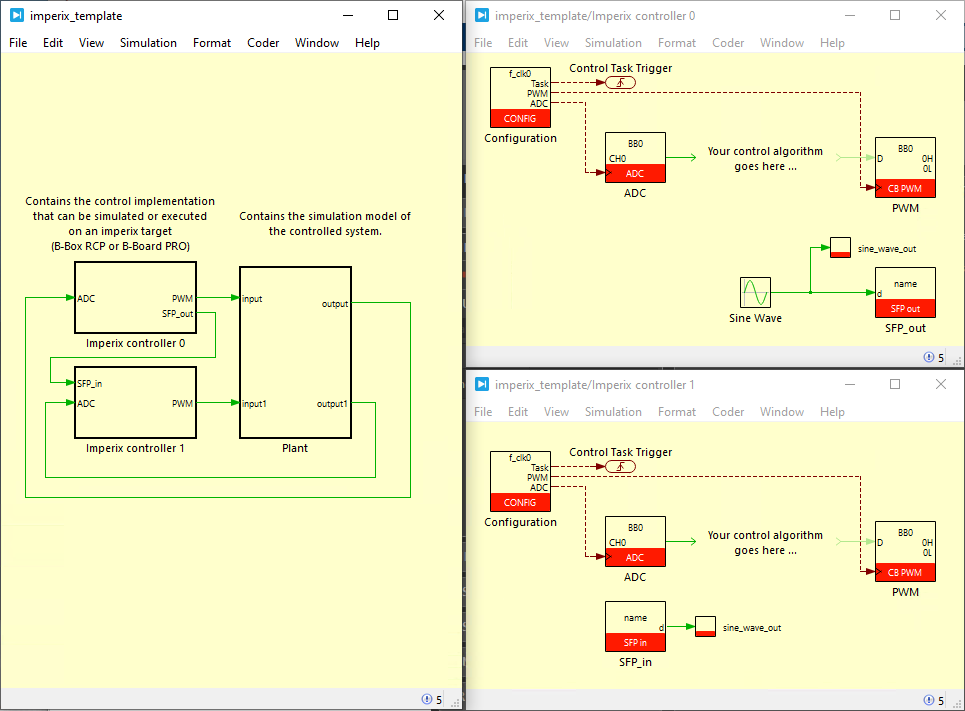
Task: Click PLECS icon in controller 0 title bar
Action: point(482,15)
